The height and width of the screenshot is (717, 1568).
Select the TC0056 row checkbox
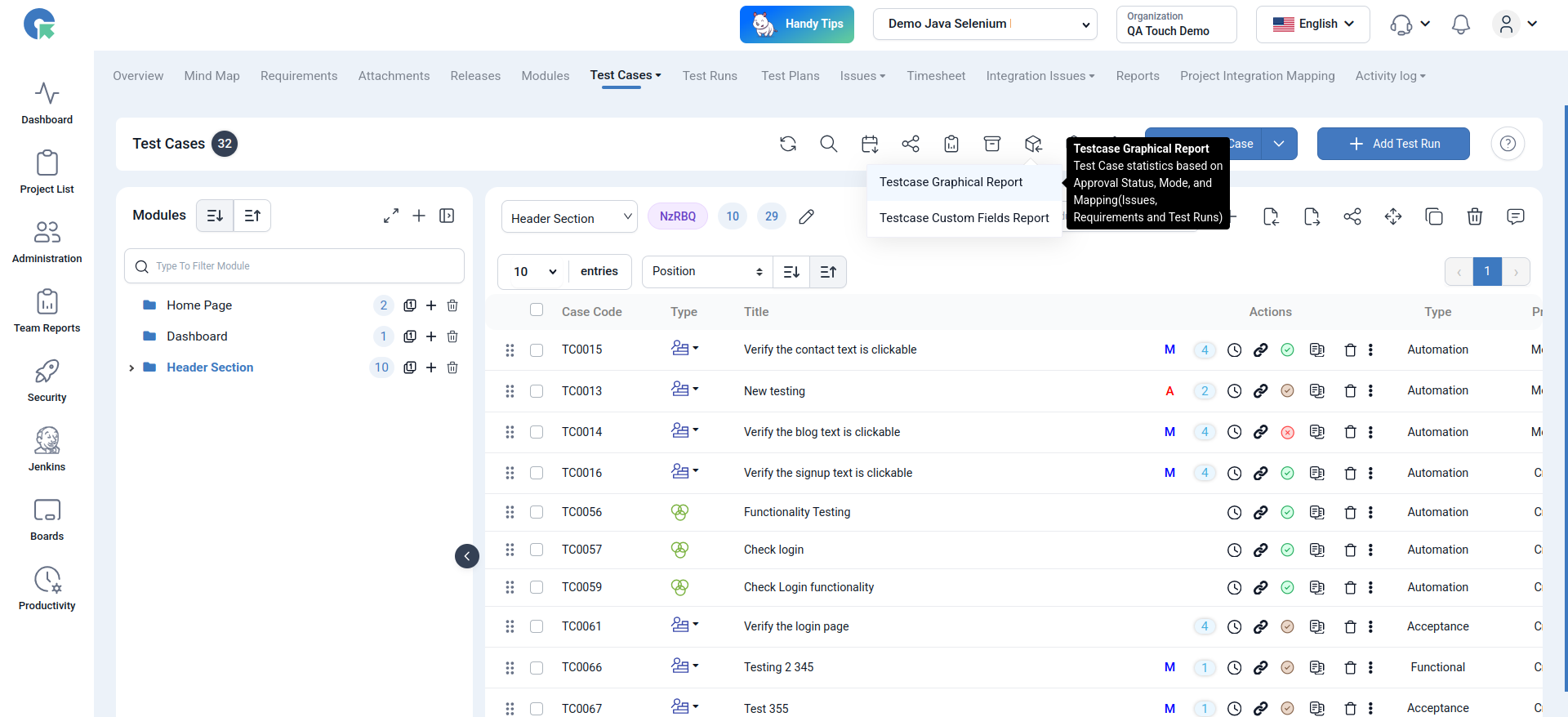tap(537, 512)
